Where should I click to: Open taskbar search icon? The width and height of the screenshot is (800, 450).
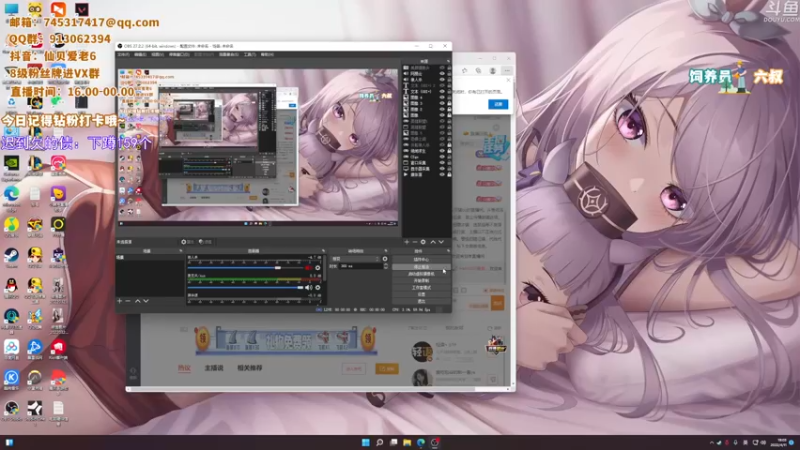(x=379, y=442)
